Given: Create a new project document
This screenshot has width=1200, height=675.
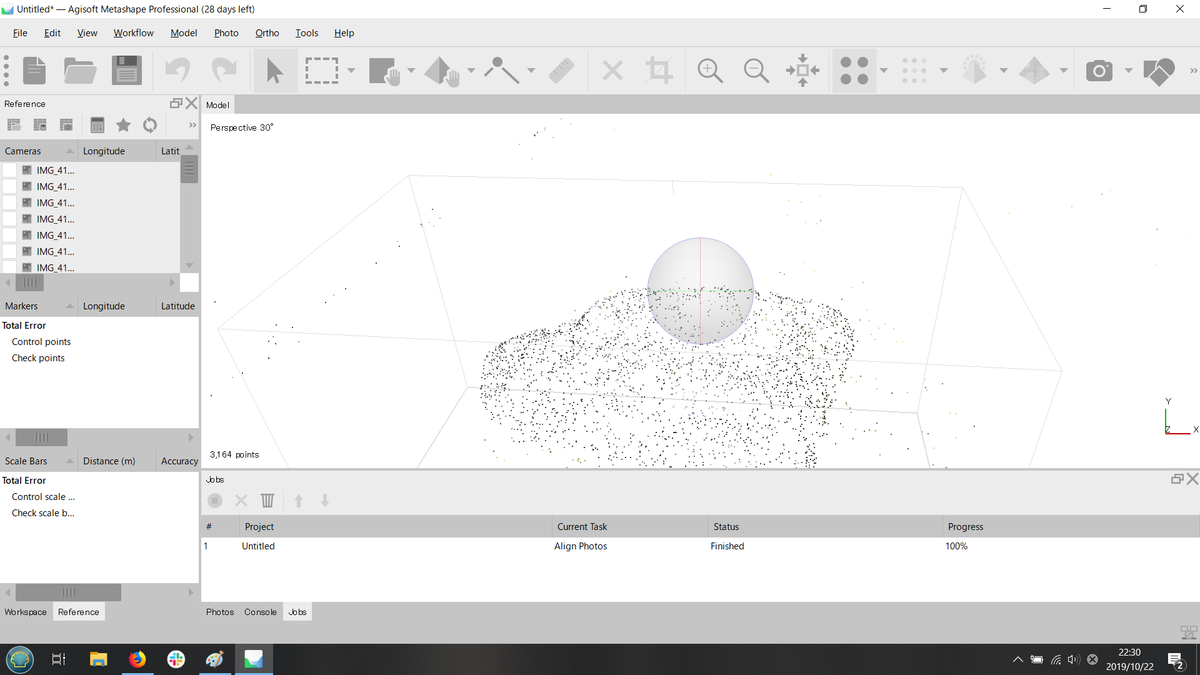Looking at the screenshot, I should click(x=34, y=70).
